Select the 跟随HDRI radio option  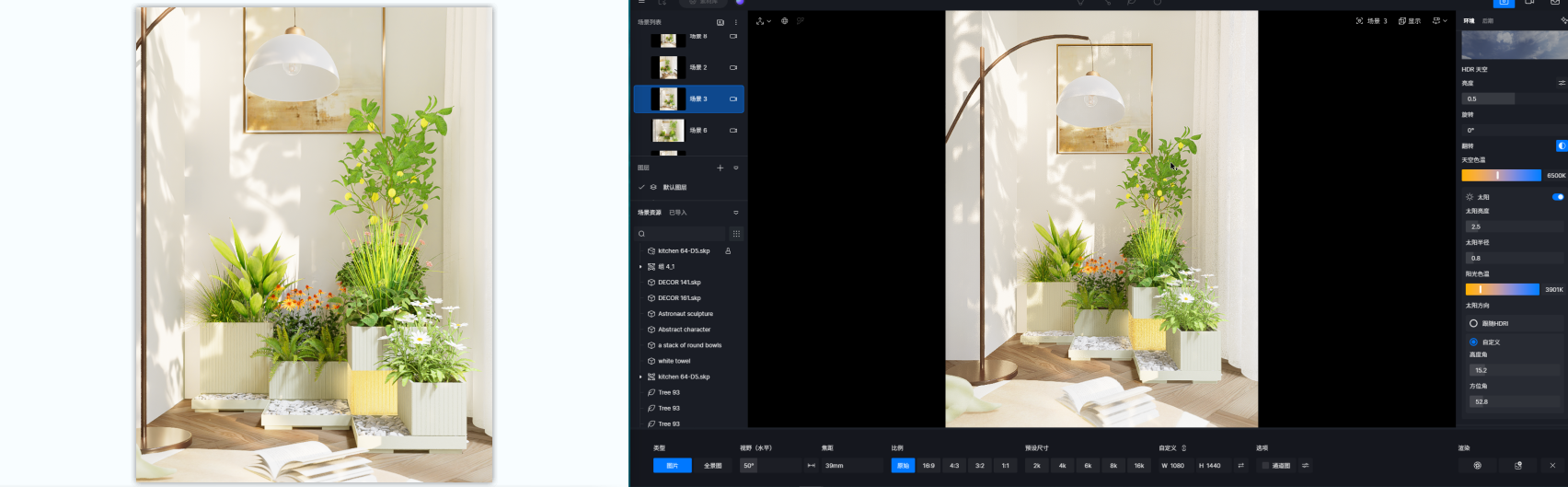click(x=1473, y=323)
